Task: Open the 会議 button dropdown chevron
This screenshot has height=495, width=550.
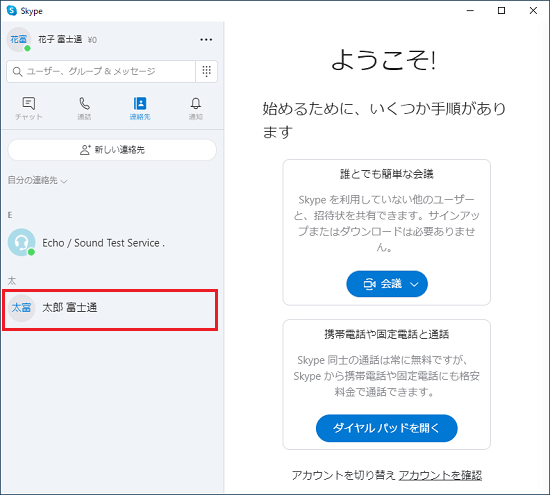Action: point(414,284)
